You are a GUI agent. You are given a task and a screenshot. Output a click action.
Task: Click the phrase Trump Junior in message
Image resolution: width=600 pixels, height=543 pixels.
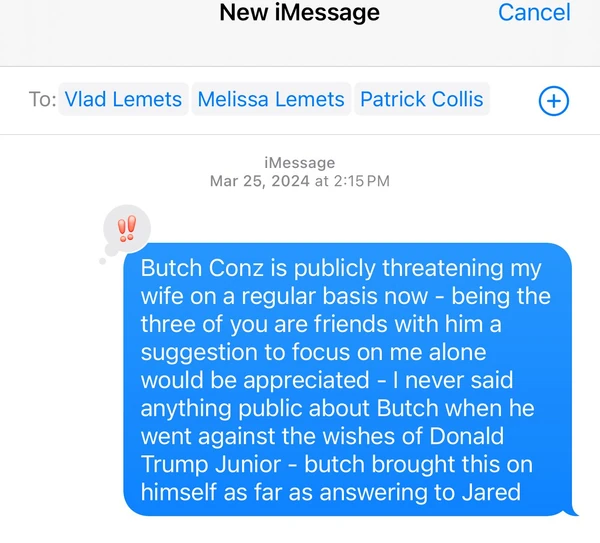coord(211,464)
